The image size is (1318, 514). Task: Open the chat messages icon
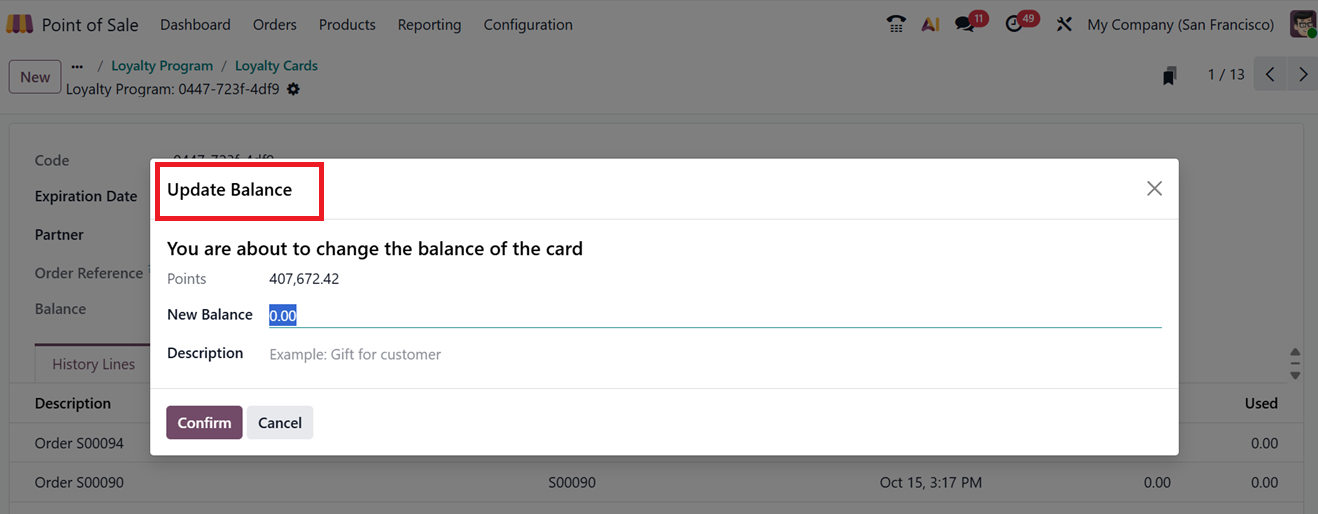pos(965,24)
